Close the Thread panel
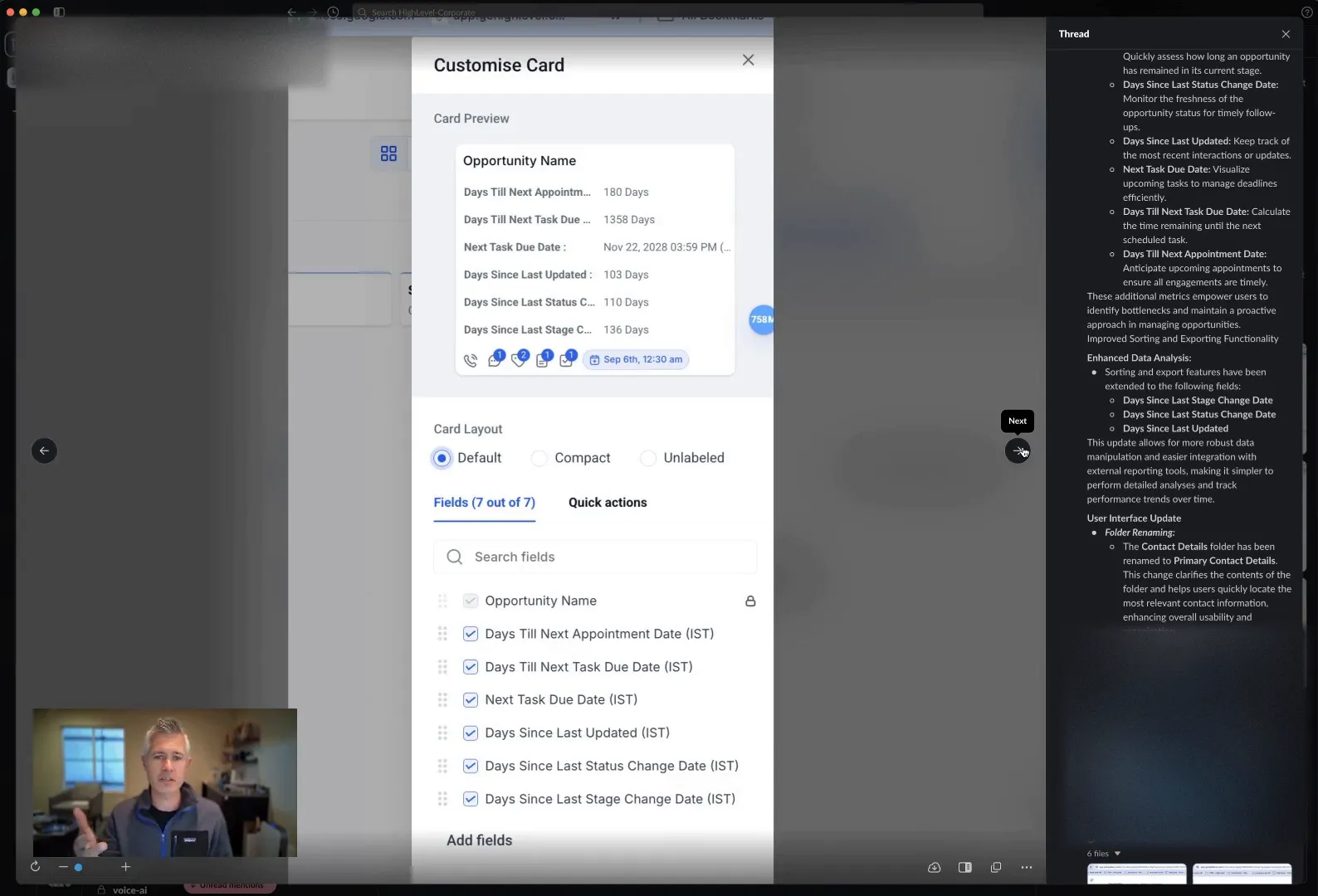Viewport: 1318px width, 896px height. 1286,34
